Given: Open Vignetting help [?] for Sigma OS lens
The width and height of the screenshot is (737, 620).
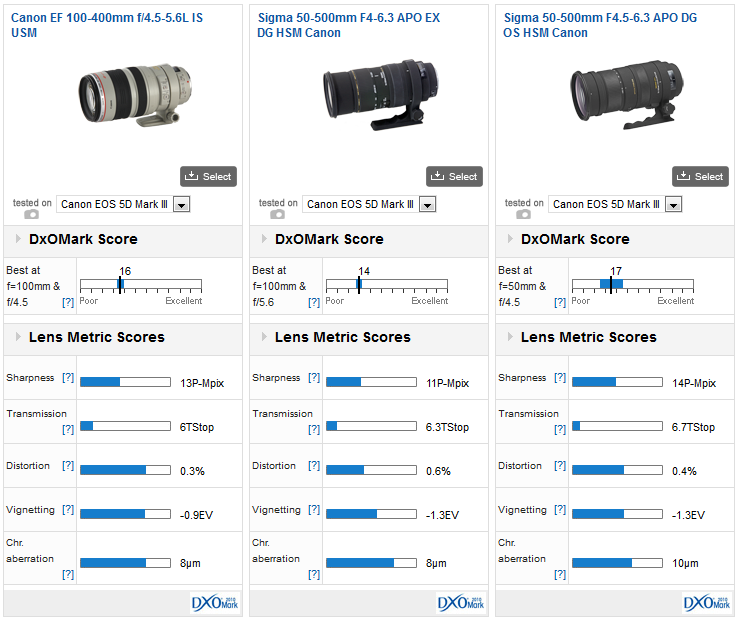Looking at the screenshot, I should pos(560,509).
